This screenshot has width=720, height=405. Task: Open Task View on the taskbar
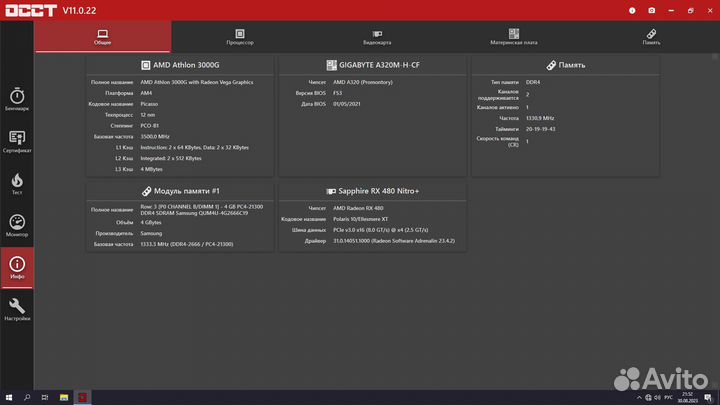click(45, 397)
